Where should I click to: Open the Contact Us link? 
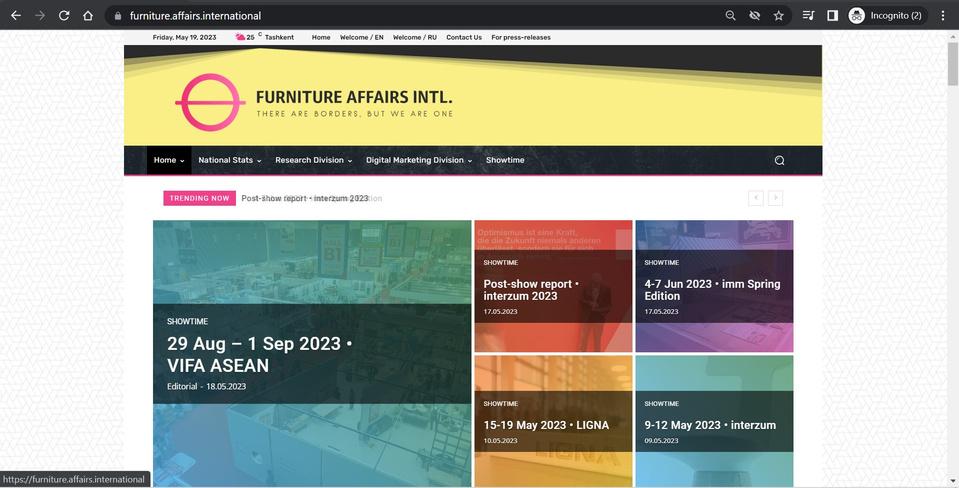point(464,37)
